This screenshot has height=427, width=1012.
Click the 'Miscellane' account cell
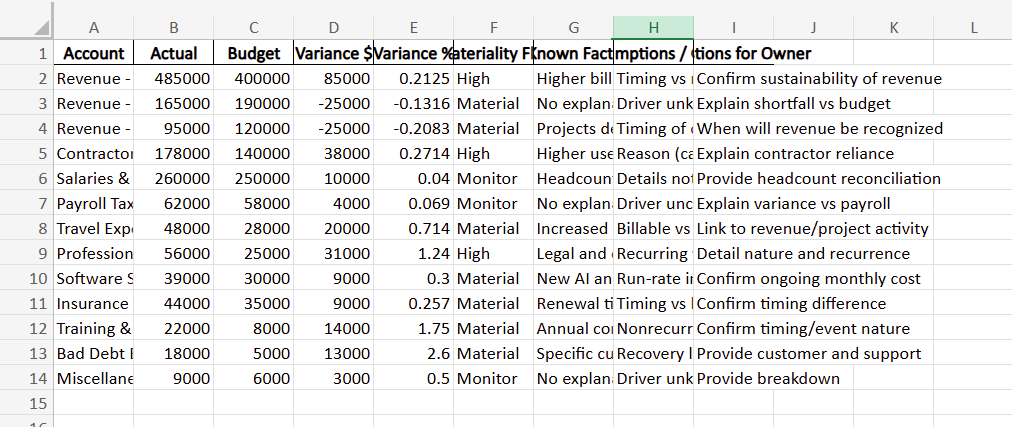[94, 379]
